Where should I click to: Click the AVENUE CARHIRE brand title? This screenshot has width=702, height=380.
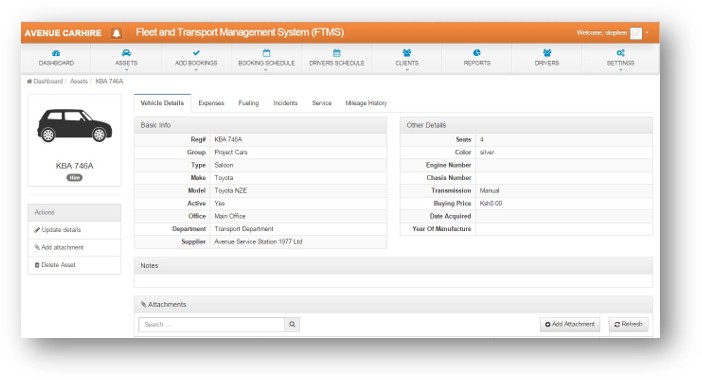[x=63, y=33]
